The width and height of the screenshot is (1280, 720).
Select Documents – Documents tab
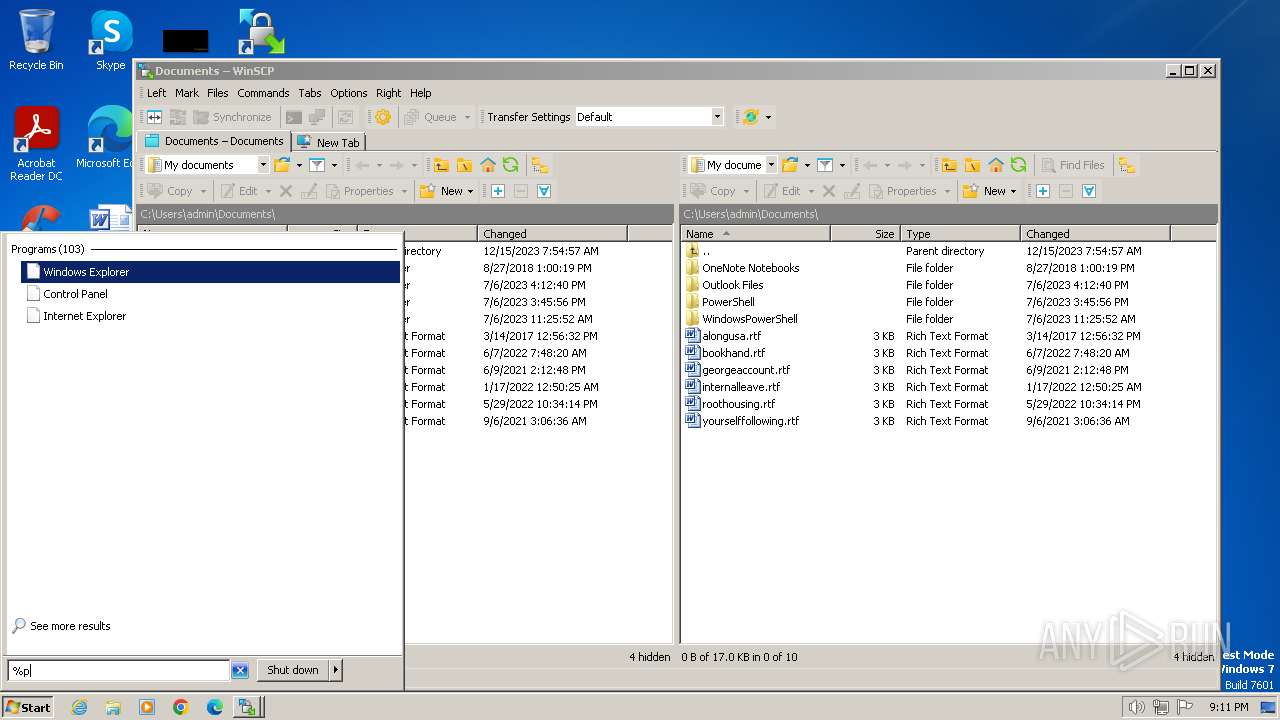(215, 141)
